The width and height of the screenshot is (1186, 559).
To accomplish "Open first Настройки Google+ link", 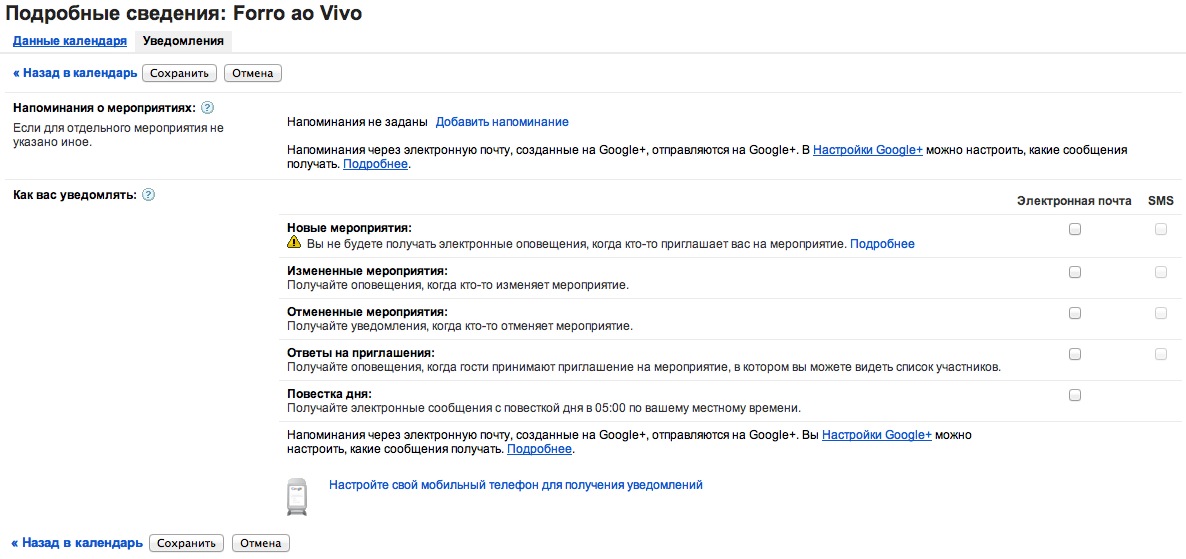I will coord(868,150).
